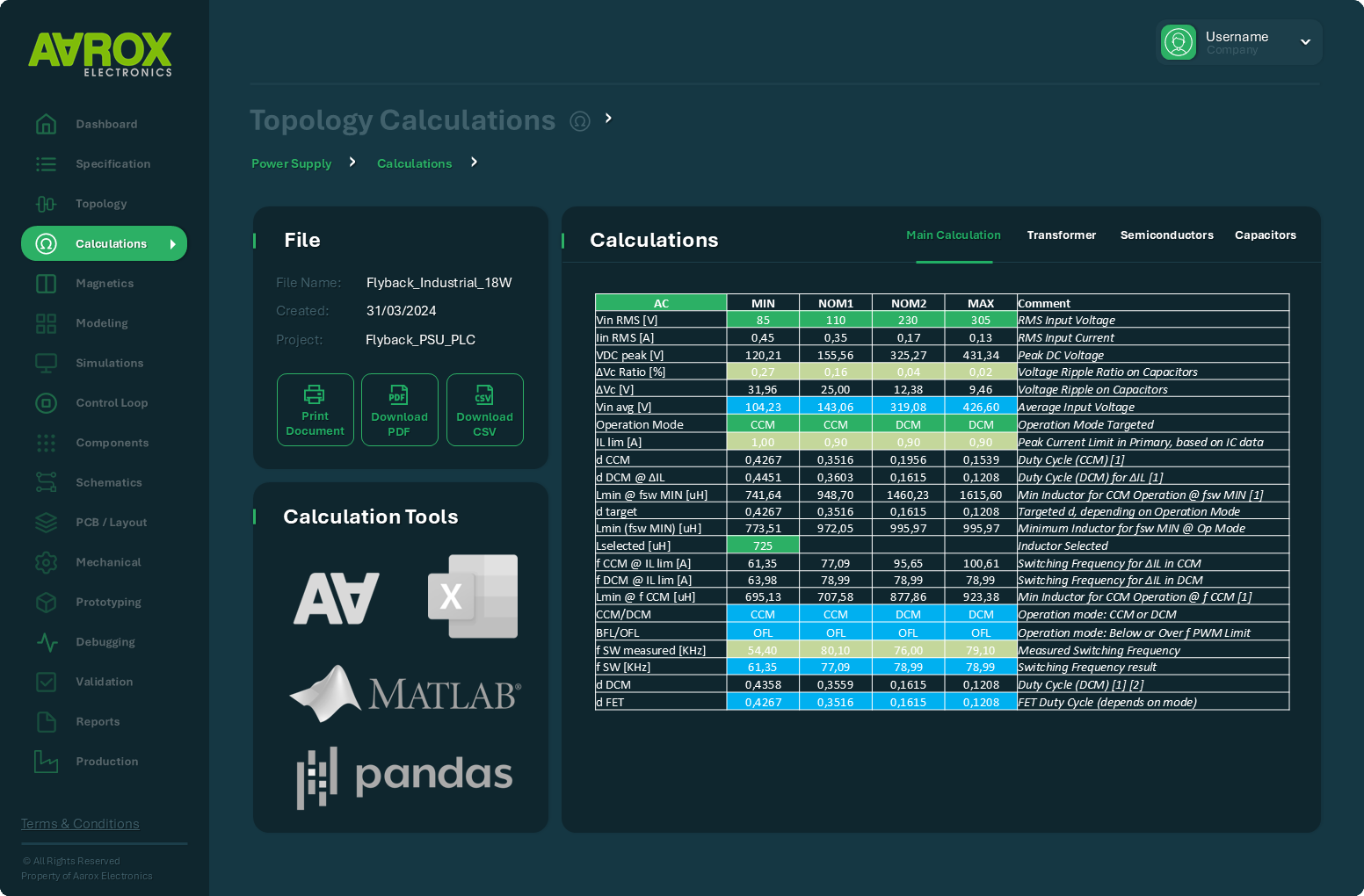Open the MATLAB calculation tool
This screenshot has height=896, width=1364.
[x=404, y=694]
